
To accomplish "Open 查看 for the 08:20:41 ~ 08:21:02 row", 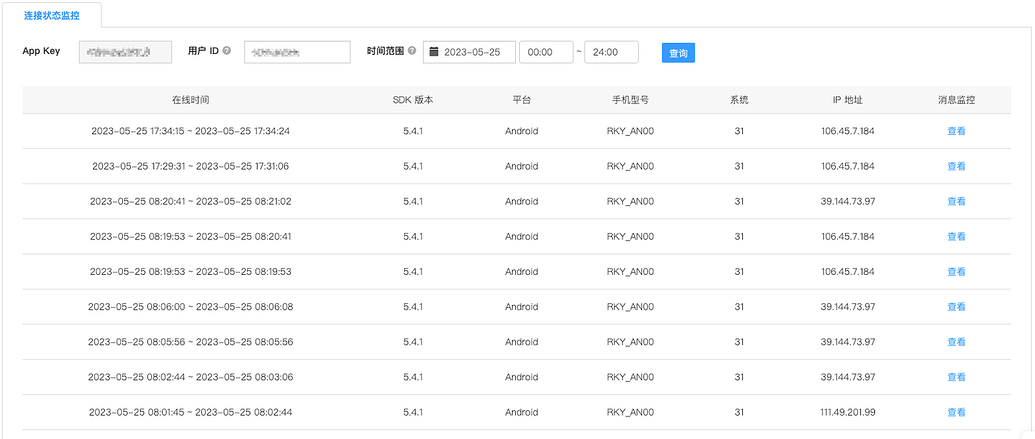I will click(956, 201).
